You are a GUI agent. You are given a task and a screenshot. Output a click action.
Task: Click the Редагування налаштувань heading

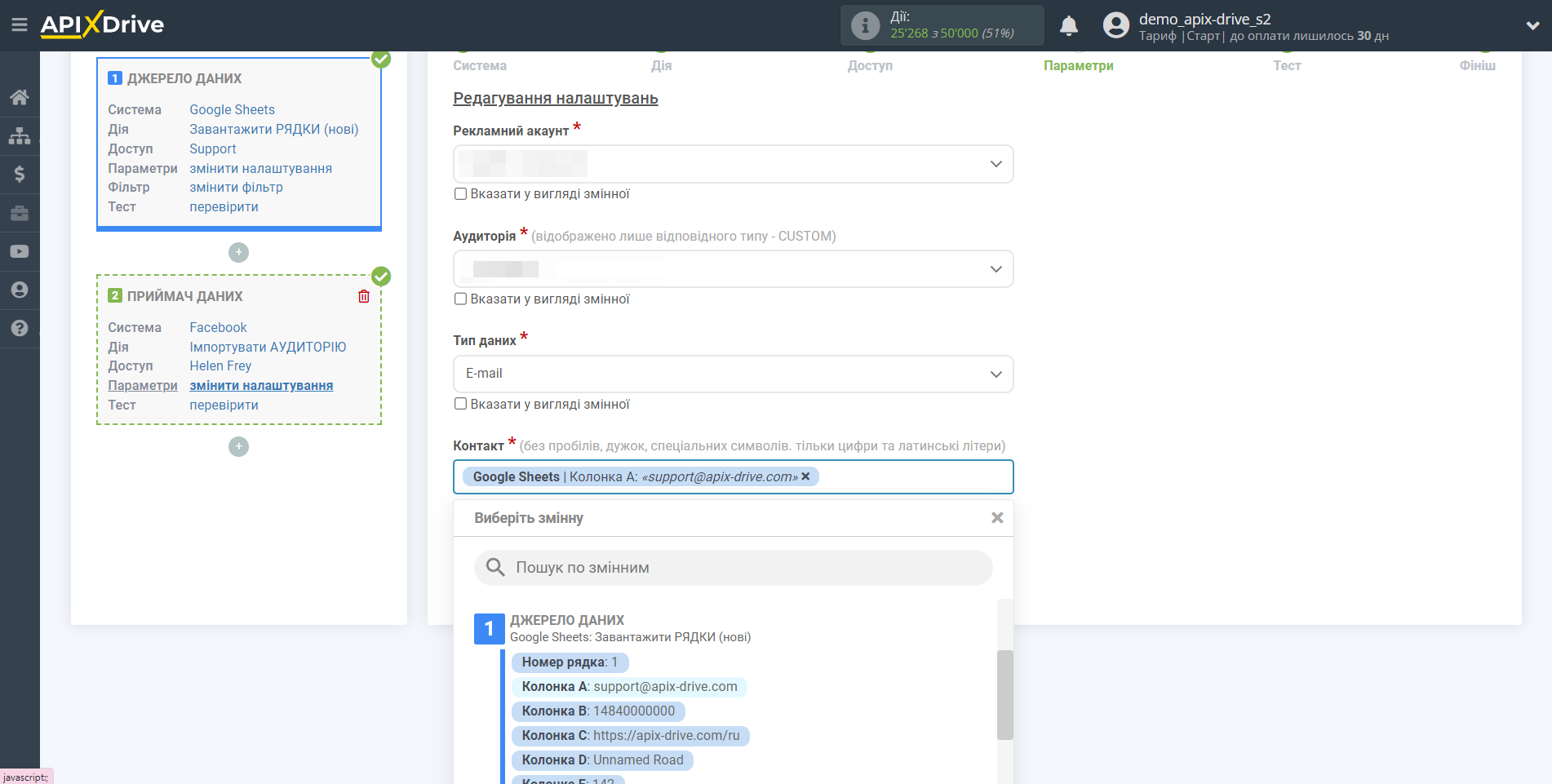tap(556, 99)
